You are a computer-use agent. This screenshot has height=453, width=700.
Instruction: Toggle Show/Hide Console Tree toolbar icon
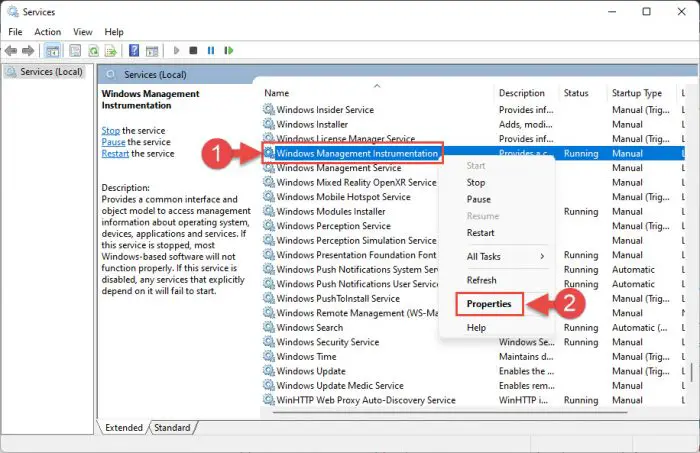pos(52,50)
